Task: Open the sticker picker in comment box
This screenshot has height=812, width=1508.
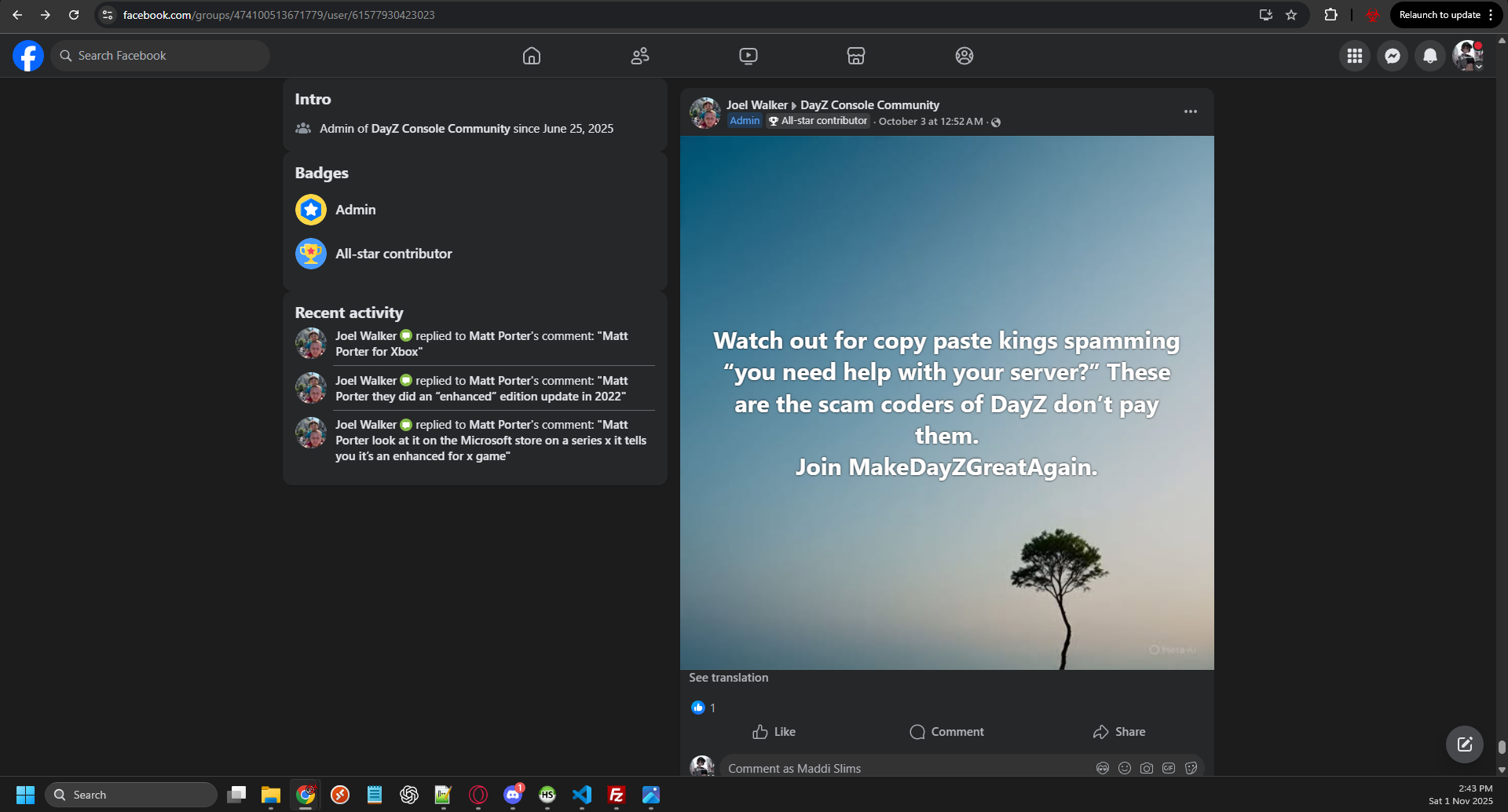Action: (1191, 768)
